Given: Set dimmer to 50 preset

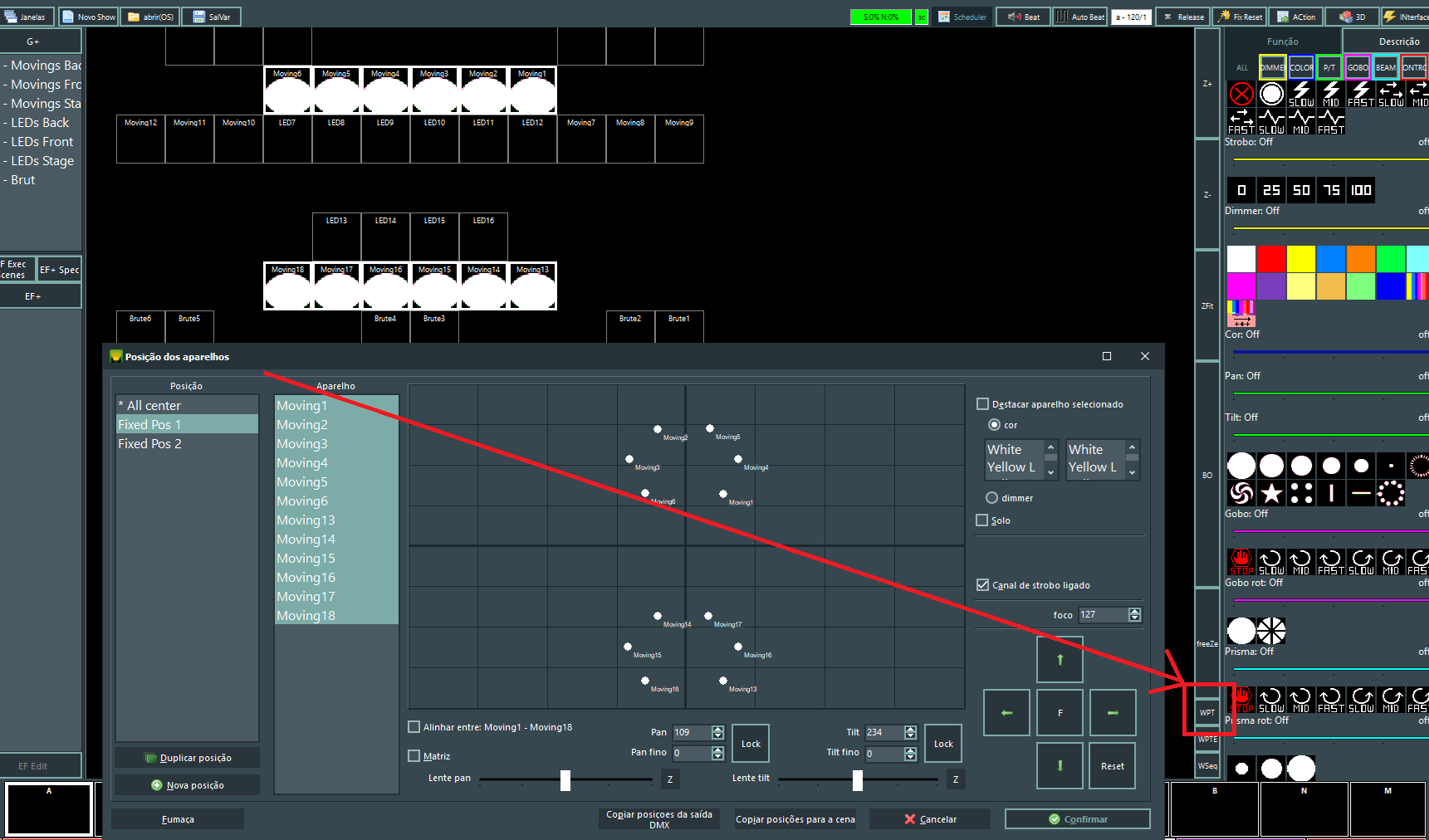Looking at the screenshot, I should coord(1301,190).
